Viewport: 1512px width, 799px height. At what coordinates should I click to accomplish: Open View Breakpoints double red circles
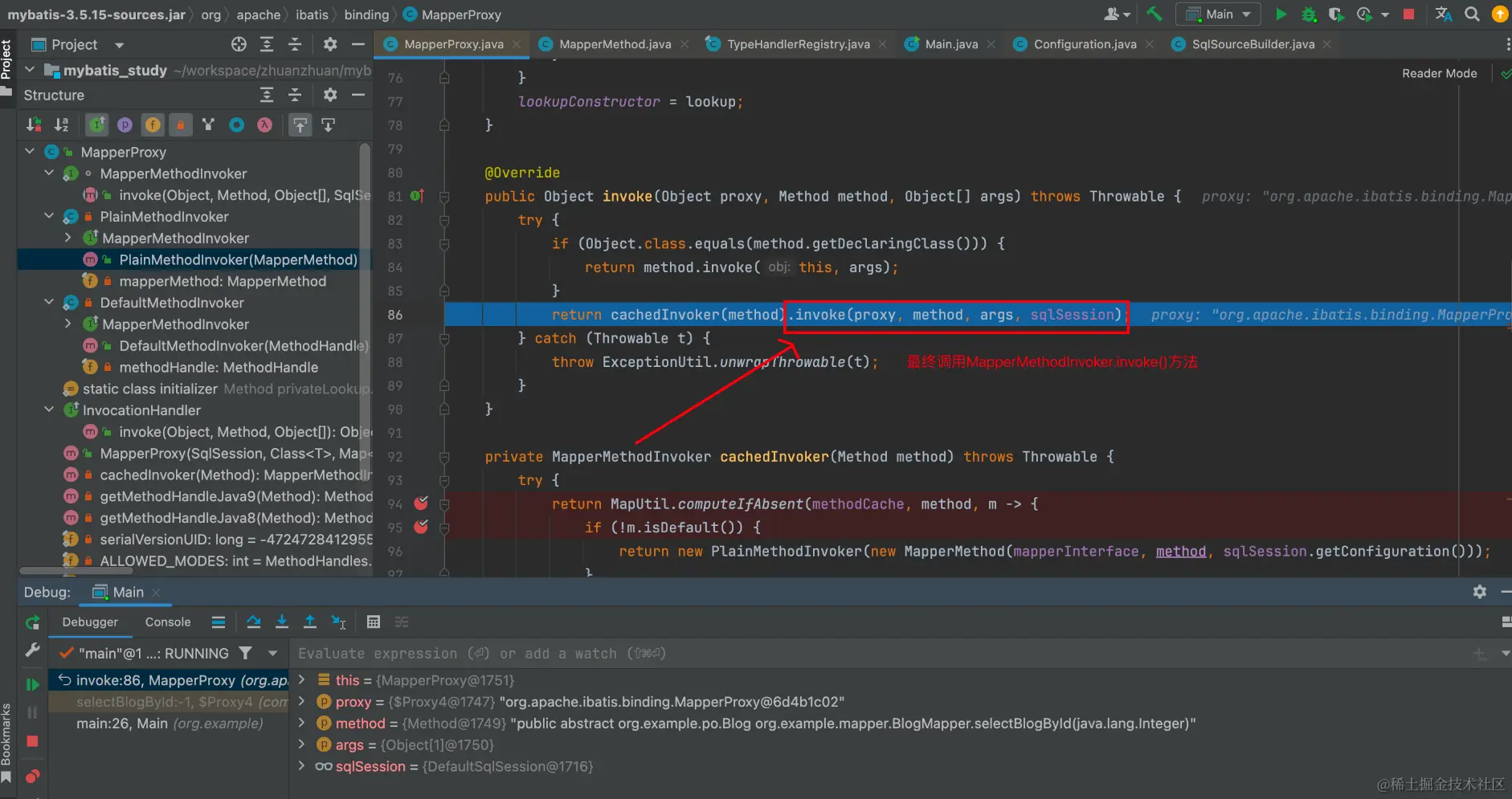coord(32,776)
